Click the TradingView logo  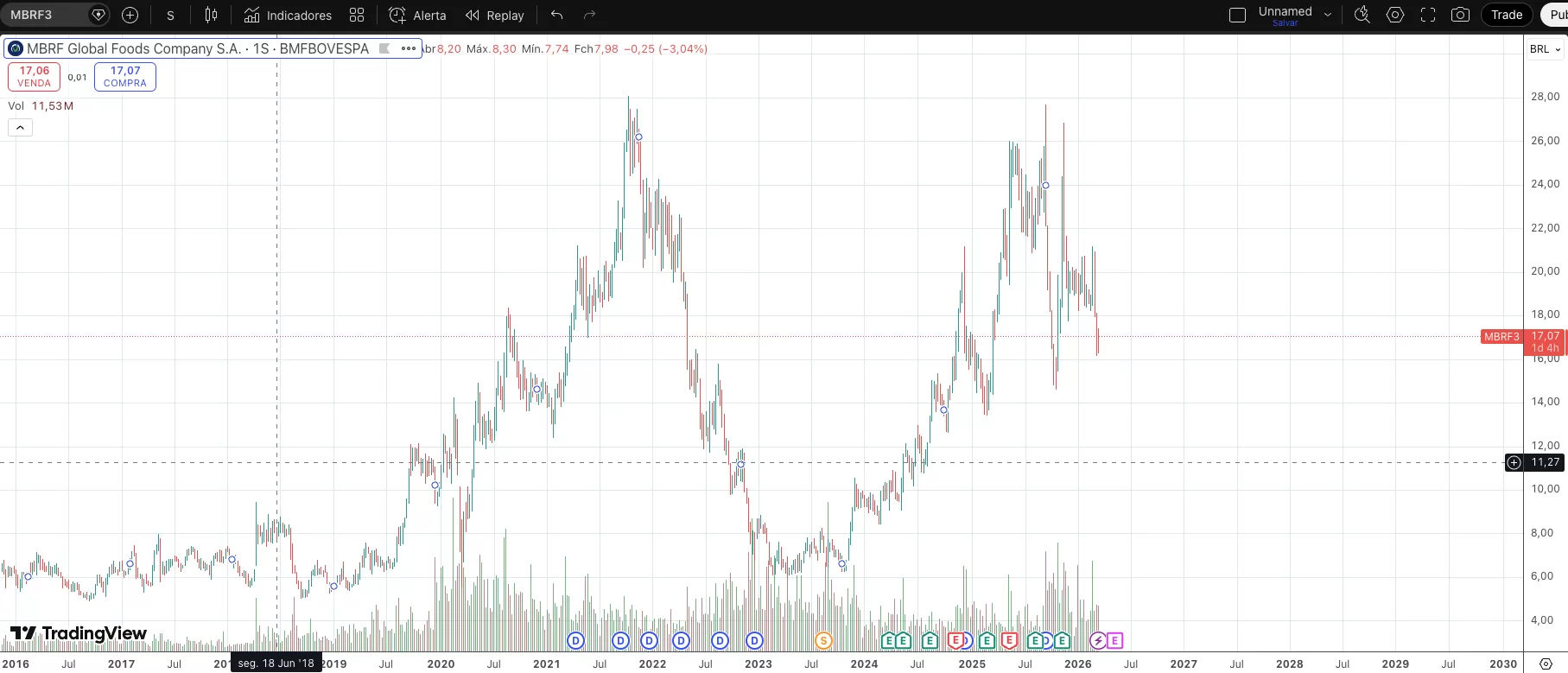[79, 633]
